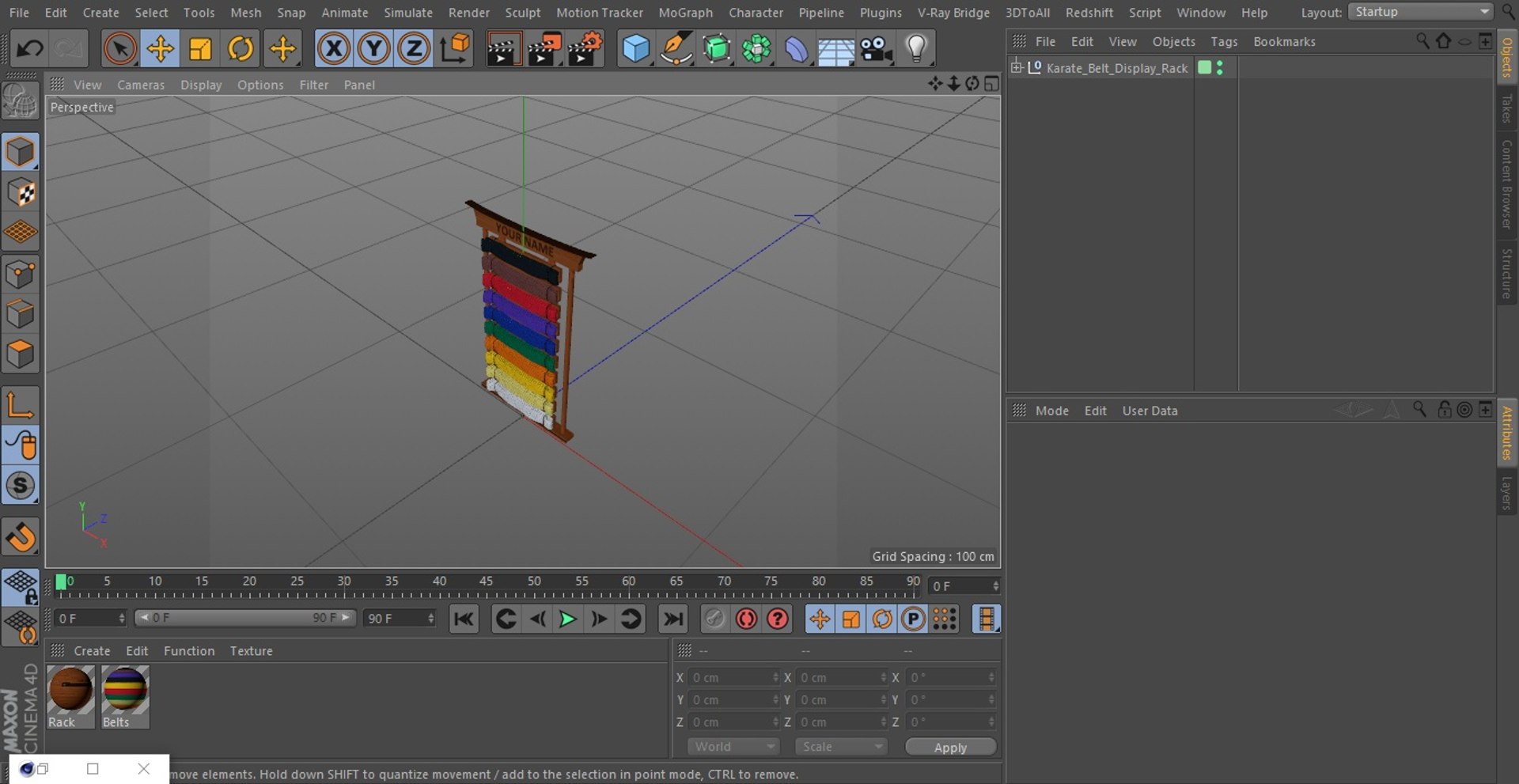
Task: Click the X position input field
Action: (x=733, y=678)
